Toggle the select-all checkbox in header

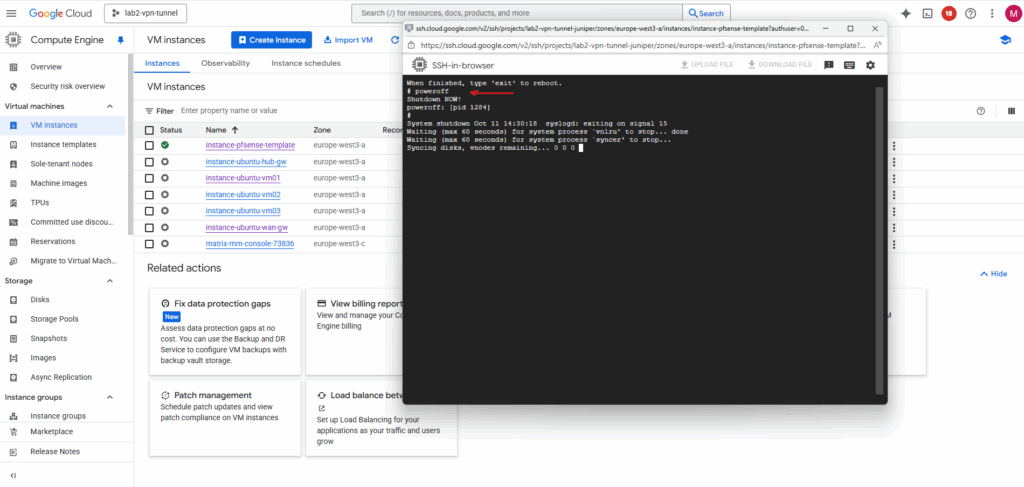point(149,130)
